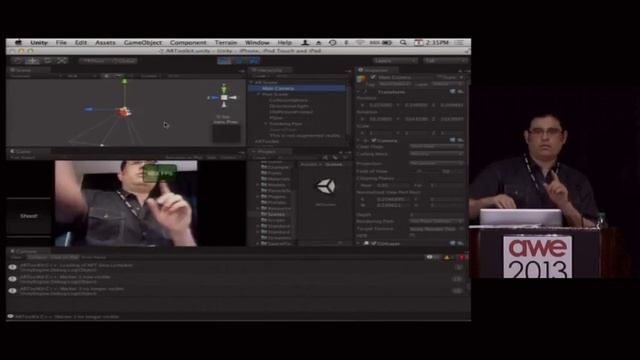Select Main Camera in Hierarchy
The image size is (640, 360).
(297, 88)
